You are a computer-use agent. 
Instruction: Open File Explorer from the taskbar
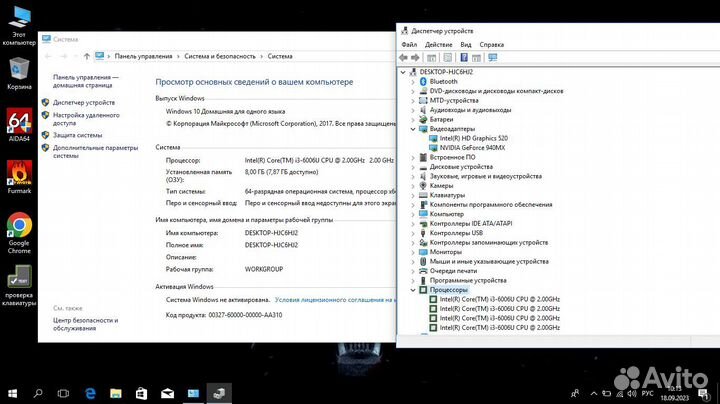pyautogui.click(x=116, y=393)
